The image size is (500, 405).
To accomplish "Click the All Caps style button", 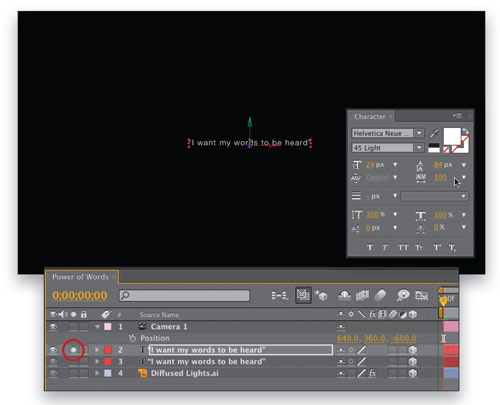I will (x=403, y=247).
